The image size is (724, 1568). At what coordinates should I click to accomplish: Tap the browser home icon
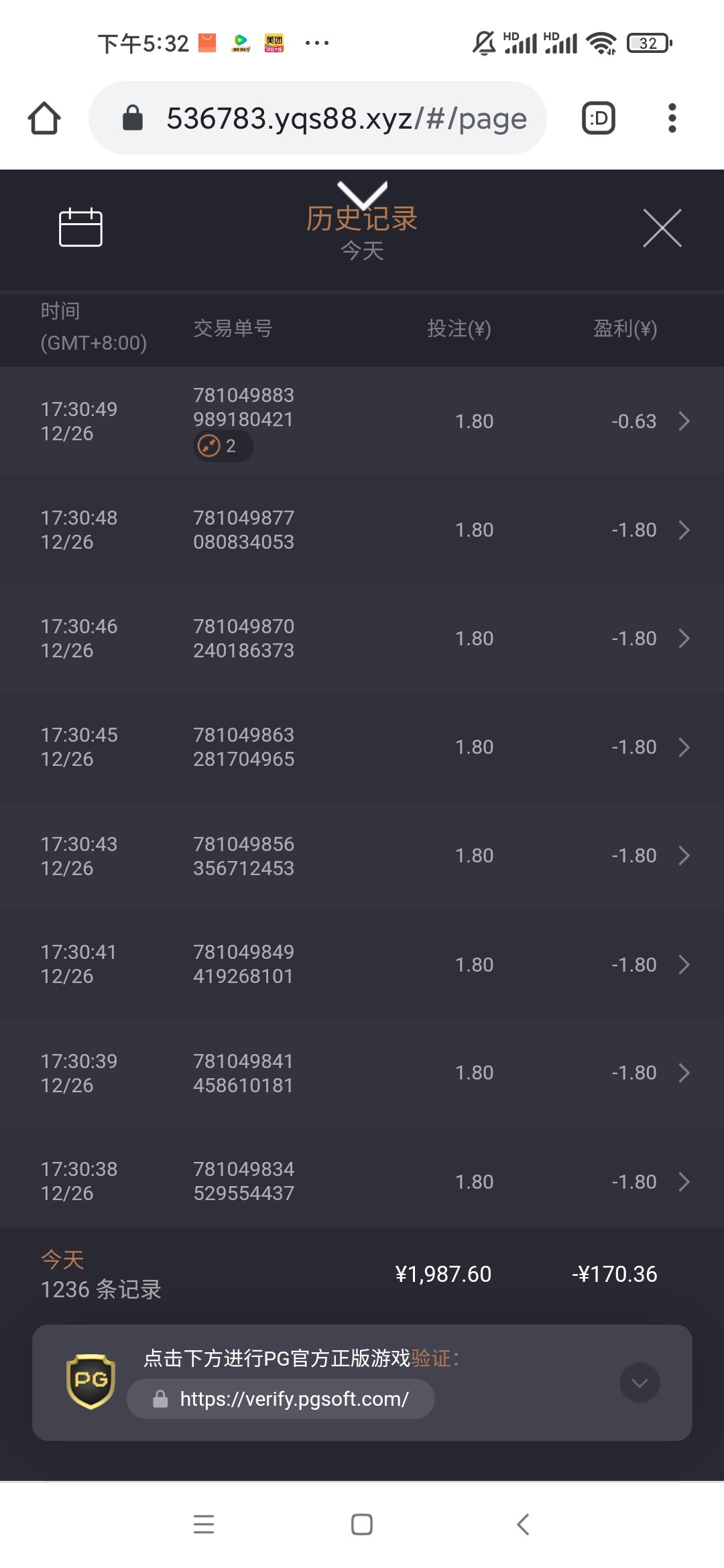pos(44,119)
